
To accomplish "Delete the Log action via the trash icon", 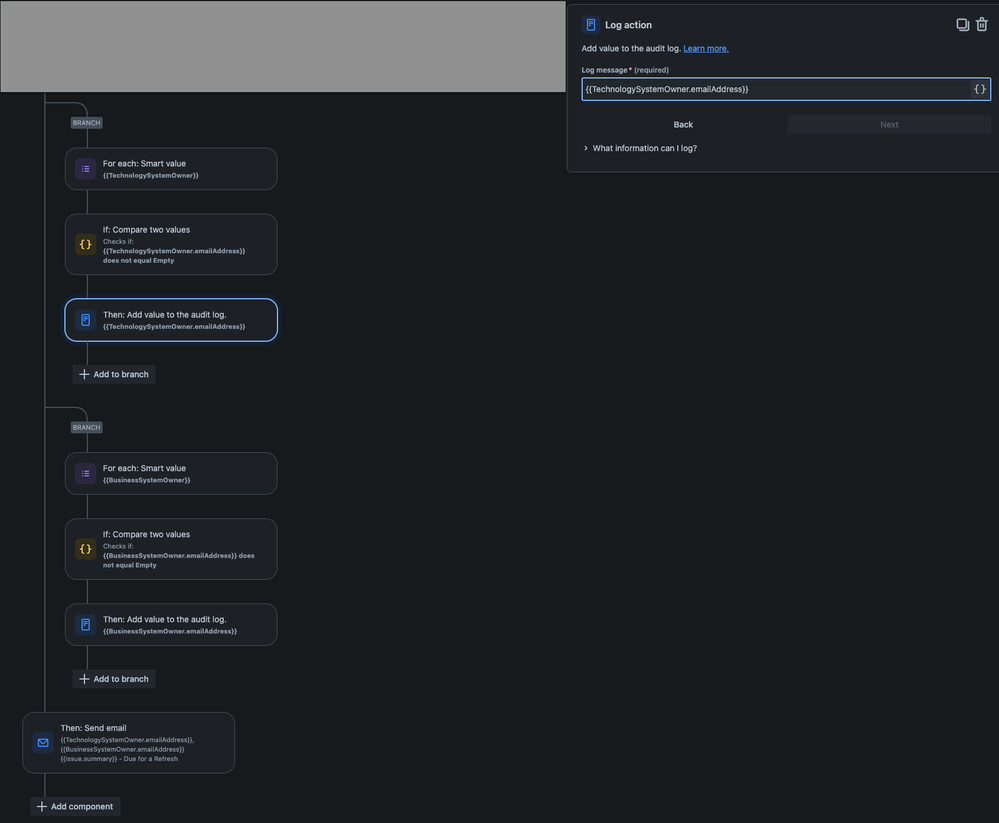I will pyautogui.click(x=981, y=23).
